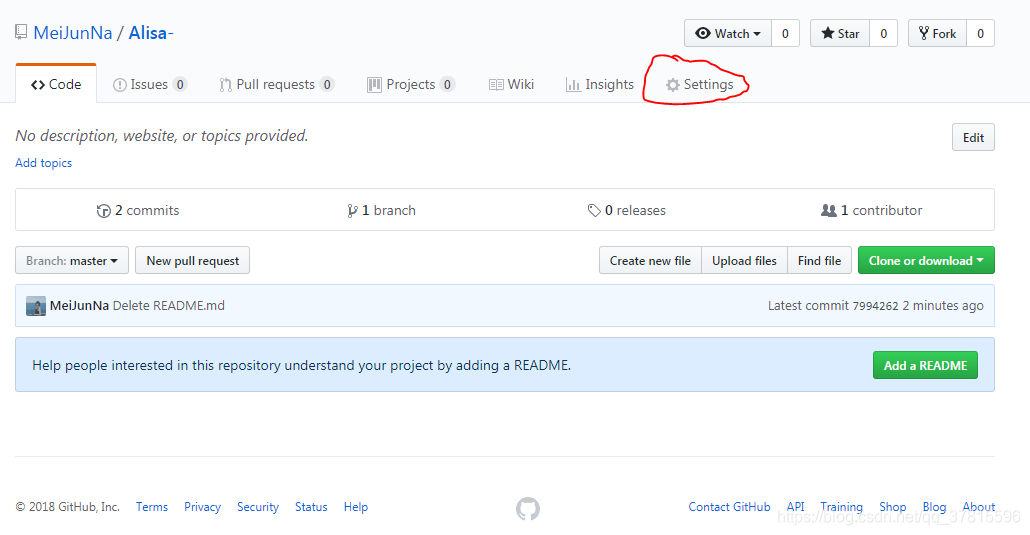Click the repository book icon beside MeiJunNa

click(x=21, y=32)
